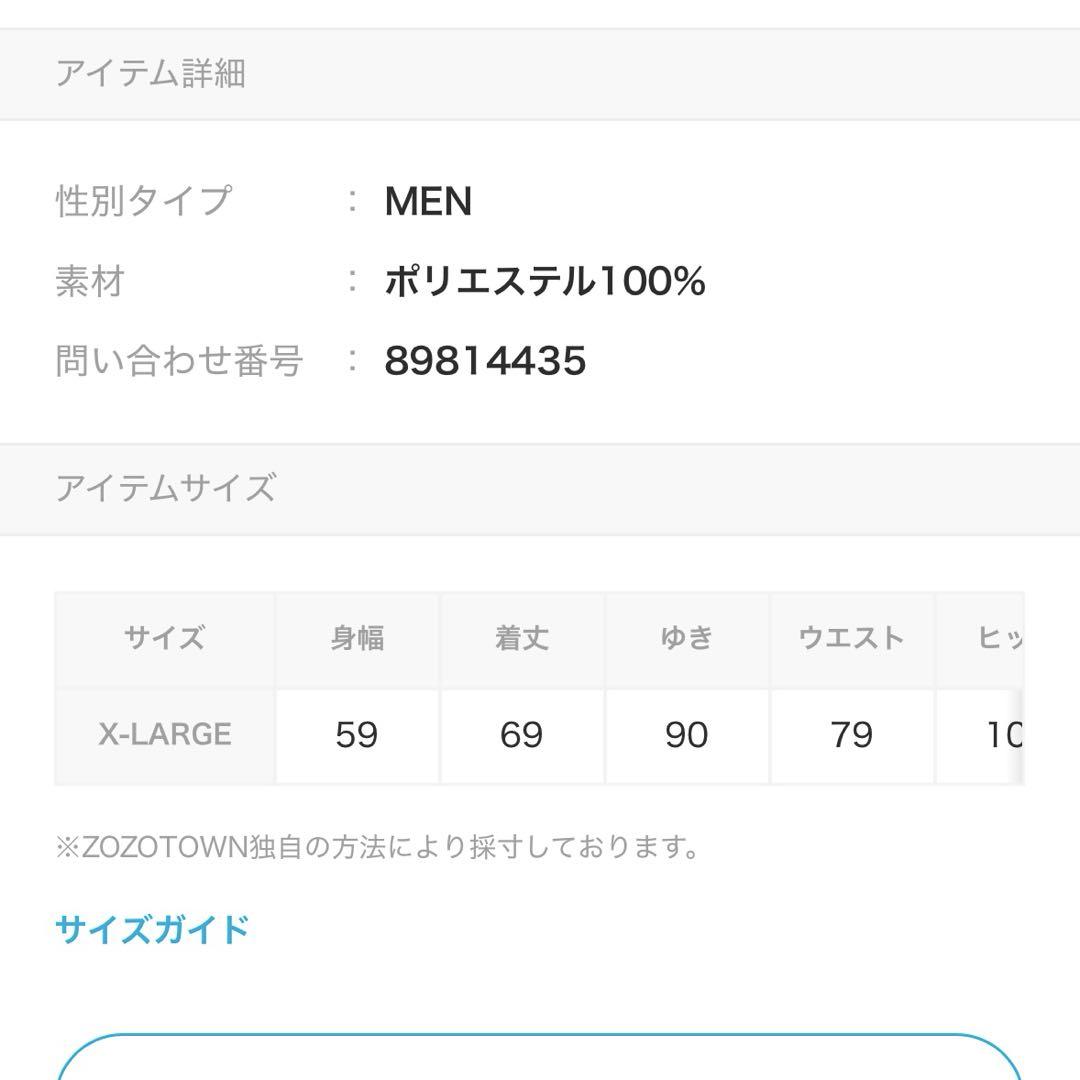Viewport: 1080px width, 1080px height.
Task: Select the inquiry number 89814435
Action: click(x=486, y=360)
